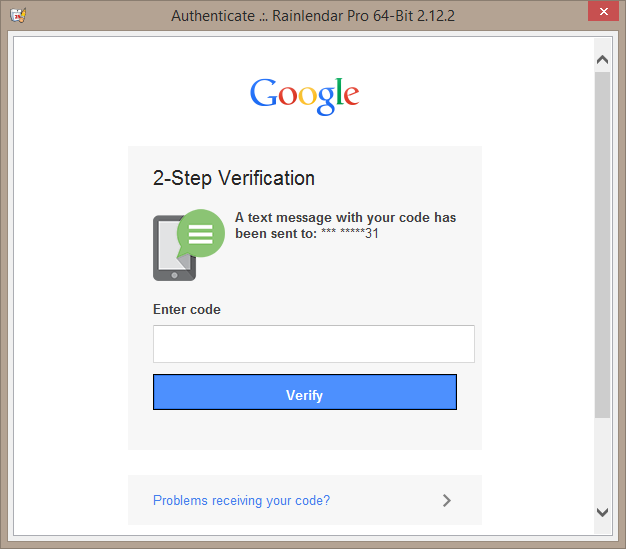Open the 'Problems receiving your code?' link
The height and width of the screenshot is (549, 626).
(x=242, y=500)
